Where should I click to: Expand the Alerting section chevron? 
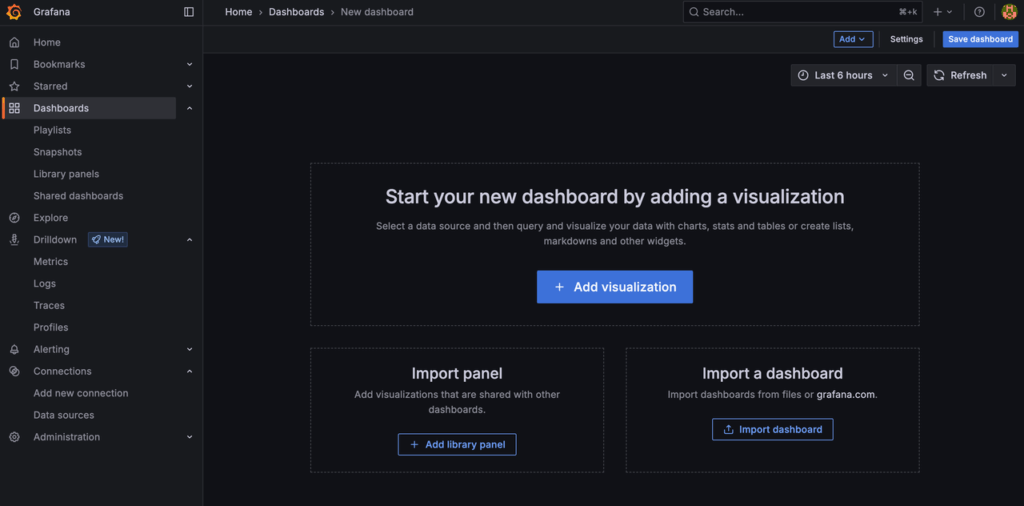pyautogui.click(x=189, y=349)
